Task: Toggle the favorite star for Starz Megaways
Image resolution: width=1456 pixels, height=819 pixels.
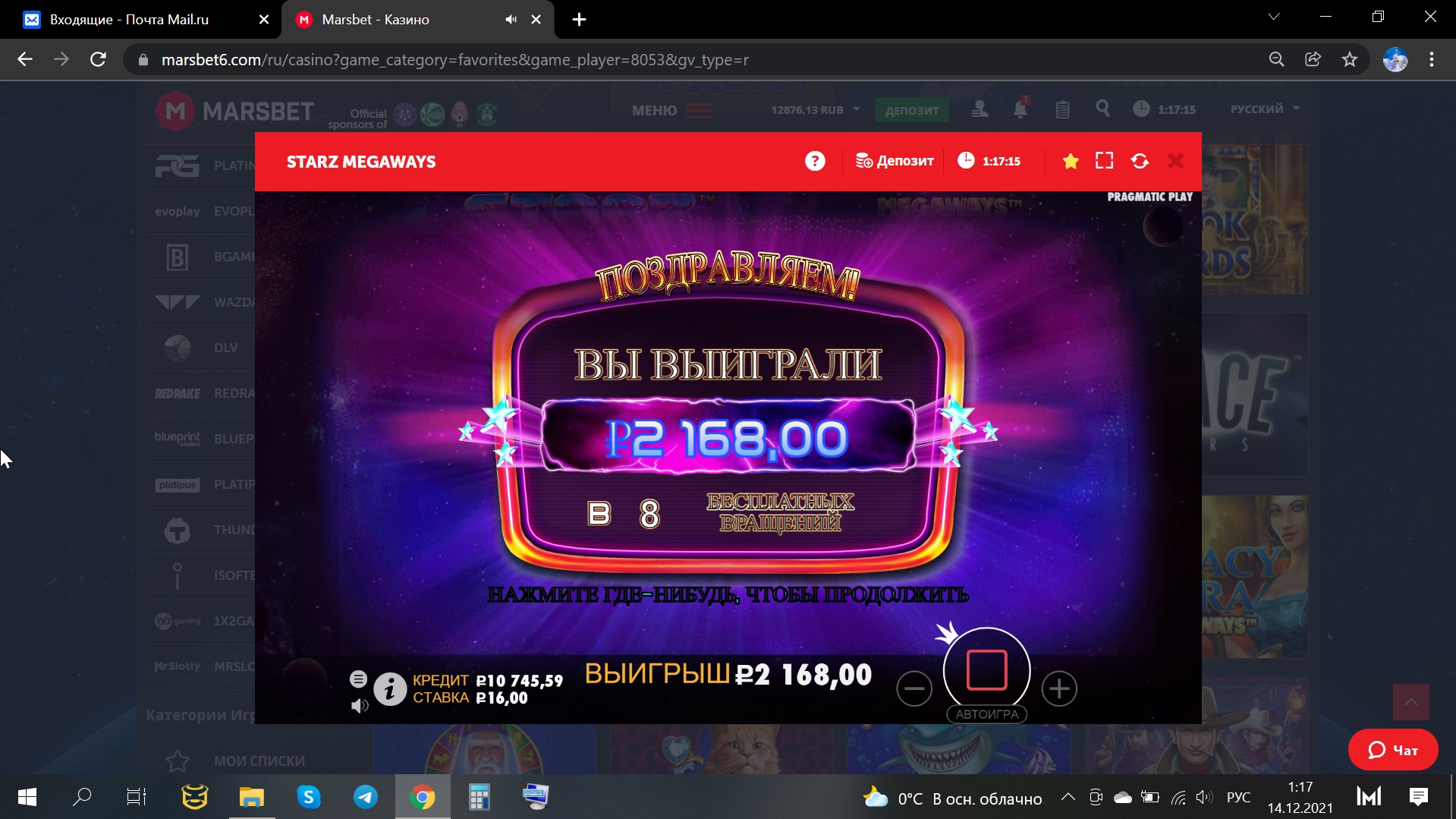Action: pyautogui.click(x=1071, y=161)
